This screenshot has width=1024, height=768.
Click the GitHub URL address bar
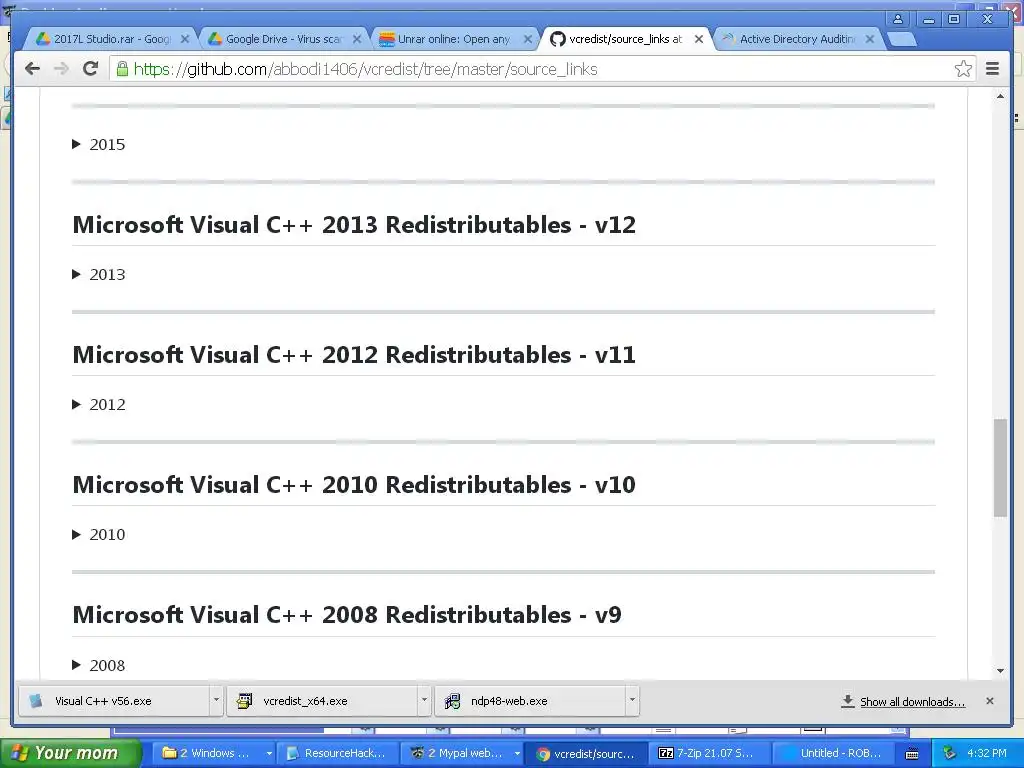point(541,69)
